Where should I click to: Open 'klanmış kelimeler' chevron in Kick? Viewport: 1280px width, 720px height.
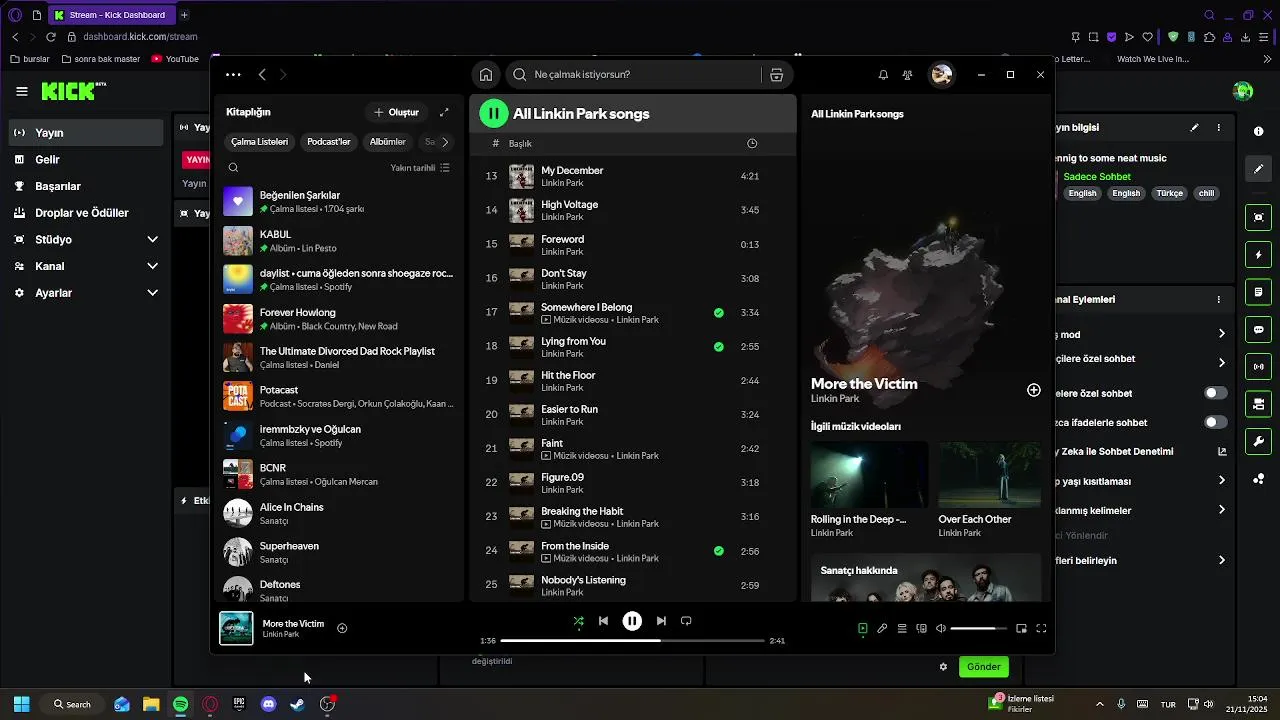click(x=1221, y=510)
